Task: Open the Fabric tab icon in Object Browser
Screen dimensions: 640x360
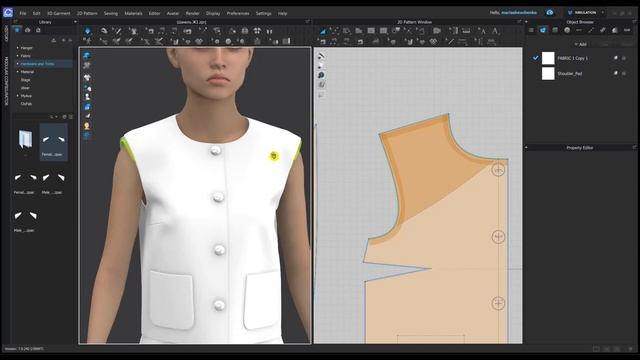Action: click(543, 30)
